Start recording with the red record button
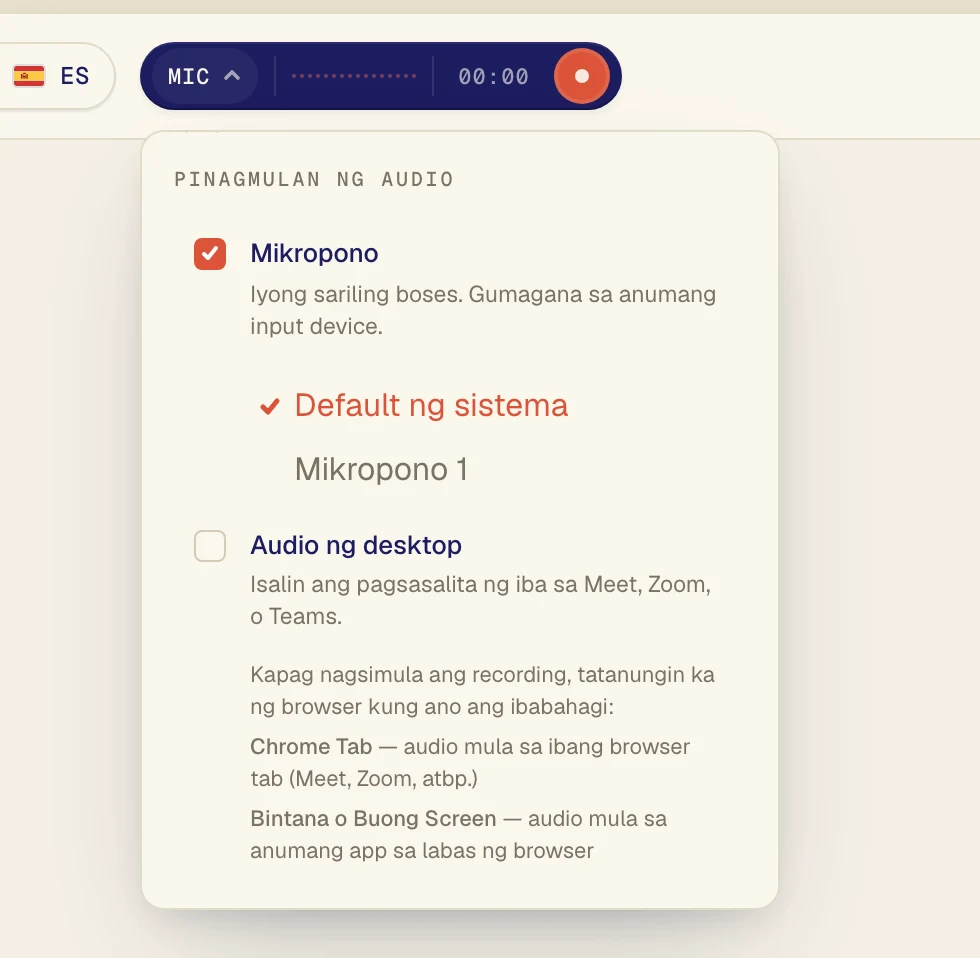Viewport: 980px width, 958px height. 581,76
